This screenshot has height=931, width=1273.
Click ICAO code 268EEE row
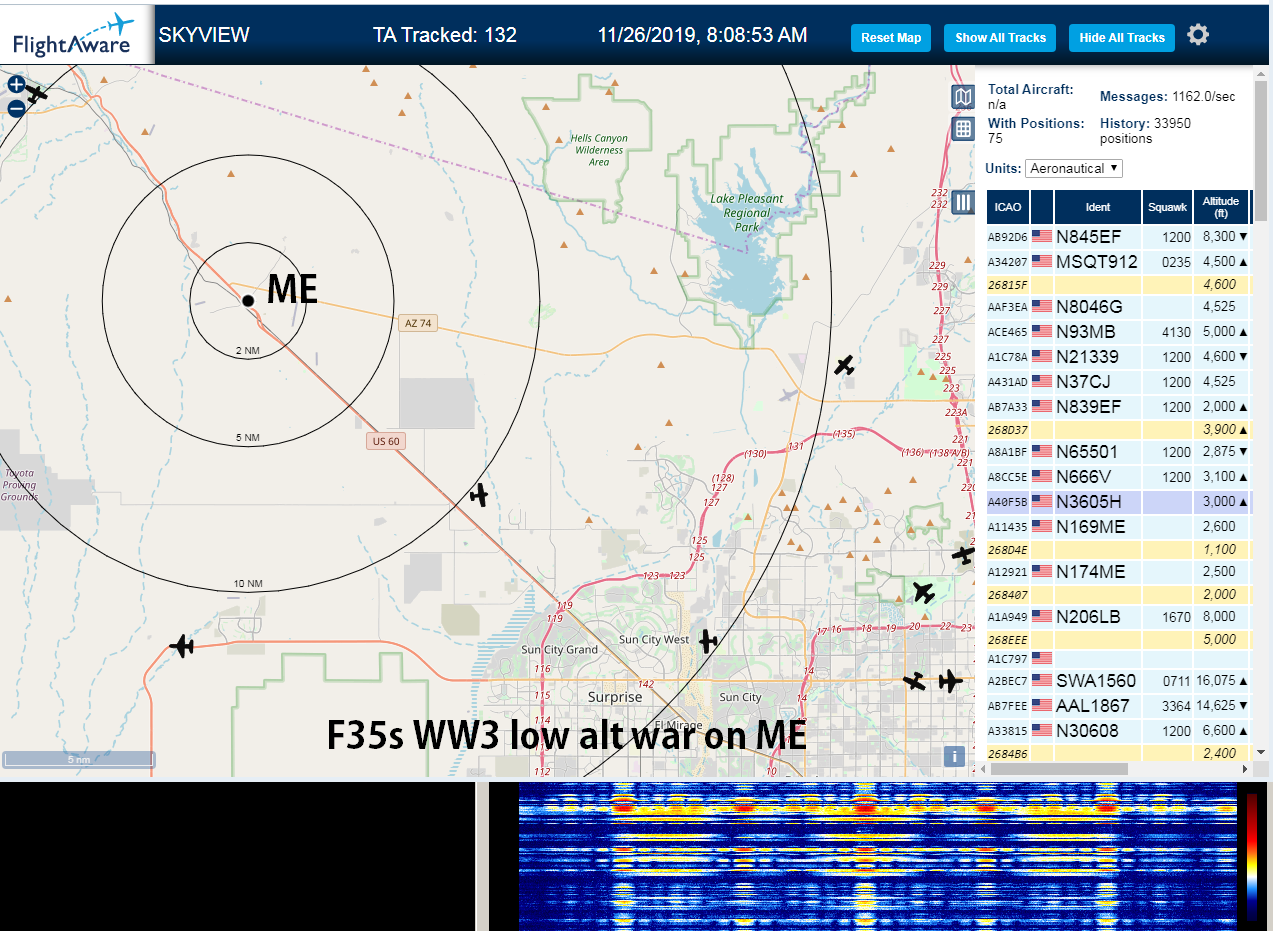coord(1118,640)
